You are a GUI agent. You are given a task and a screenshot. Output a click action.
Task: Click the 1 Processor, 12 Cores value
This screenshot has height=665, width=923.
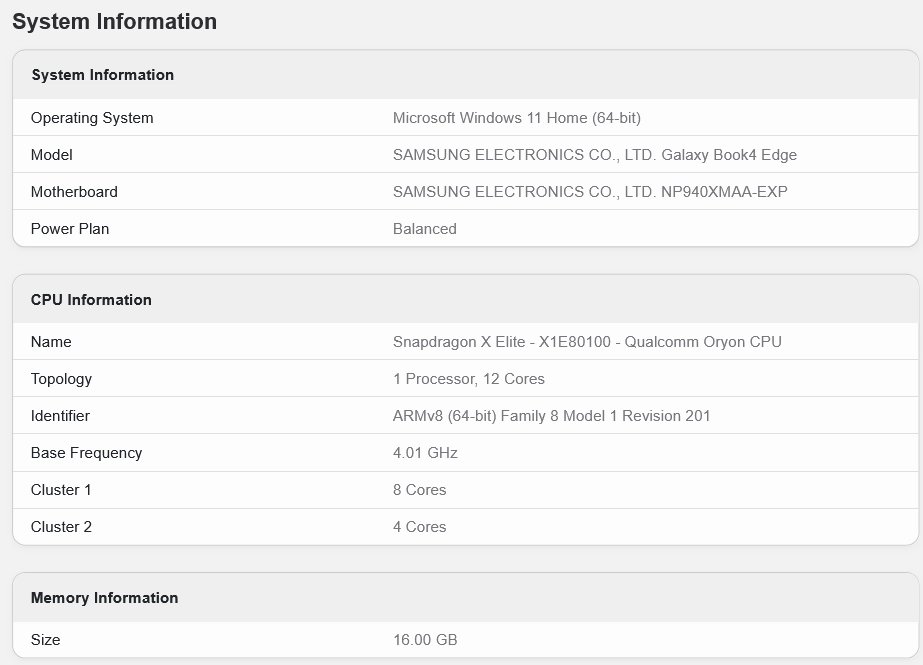(x=468, y=379)
